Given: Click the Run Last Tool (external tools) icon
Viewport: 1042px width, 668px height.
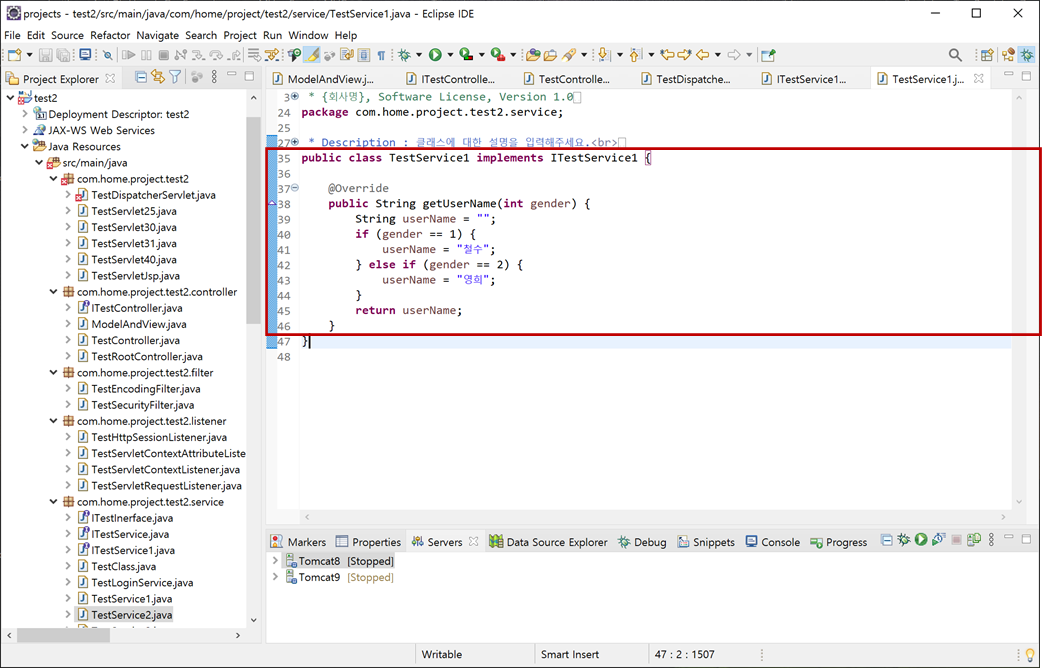Looking at the screenshot, I should (x=498, y=55).
